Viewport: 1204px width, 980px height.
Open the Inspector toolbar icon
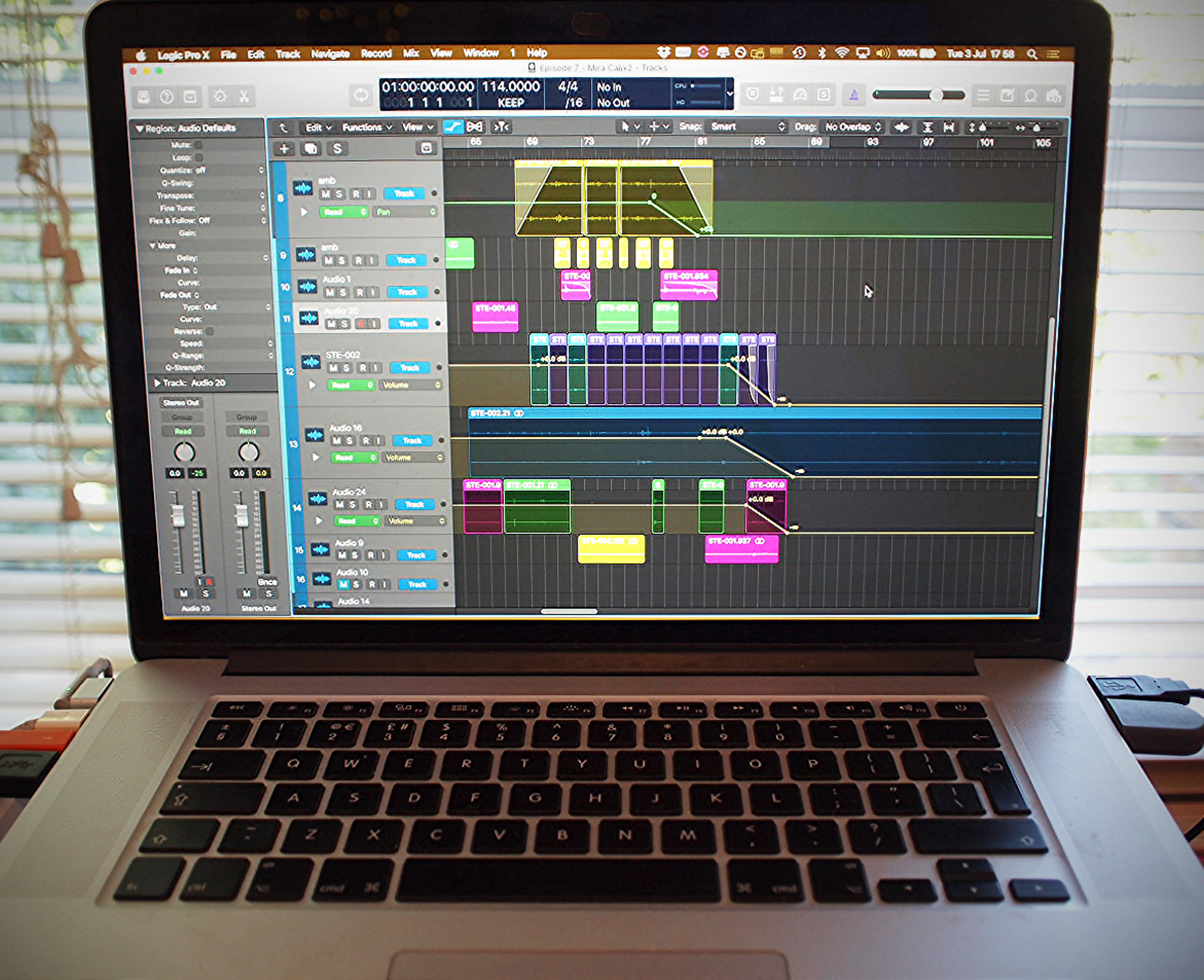point(190,96)
